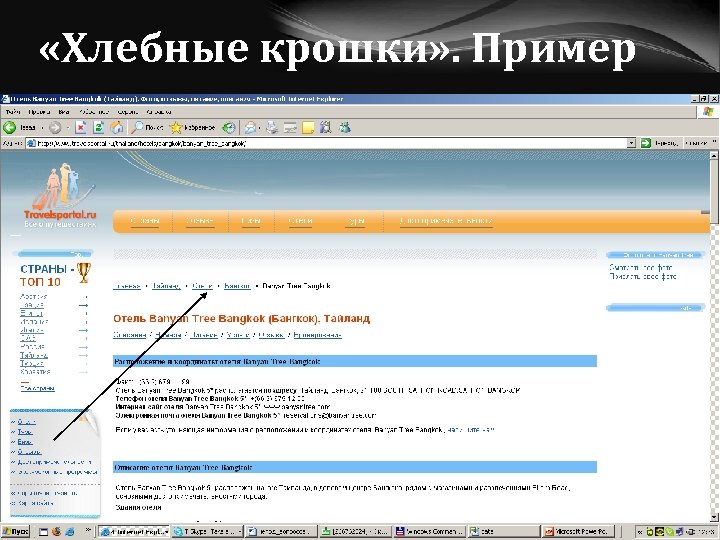Click the Internet Explorer taskbar group button
Viewport: 720px width, 540px height.
[134, 532]
